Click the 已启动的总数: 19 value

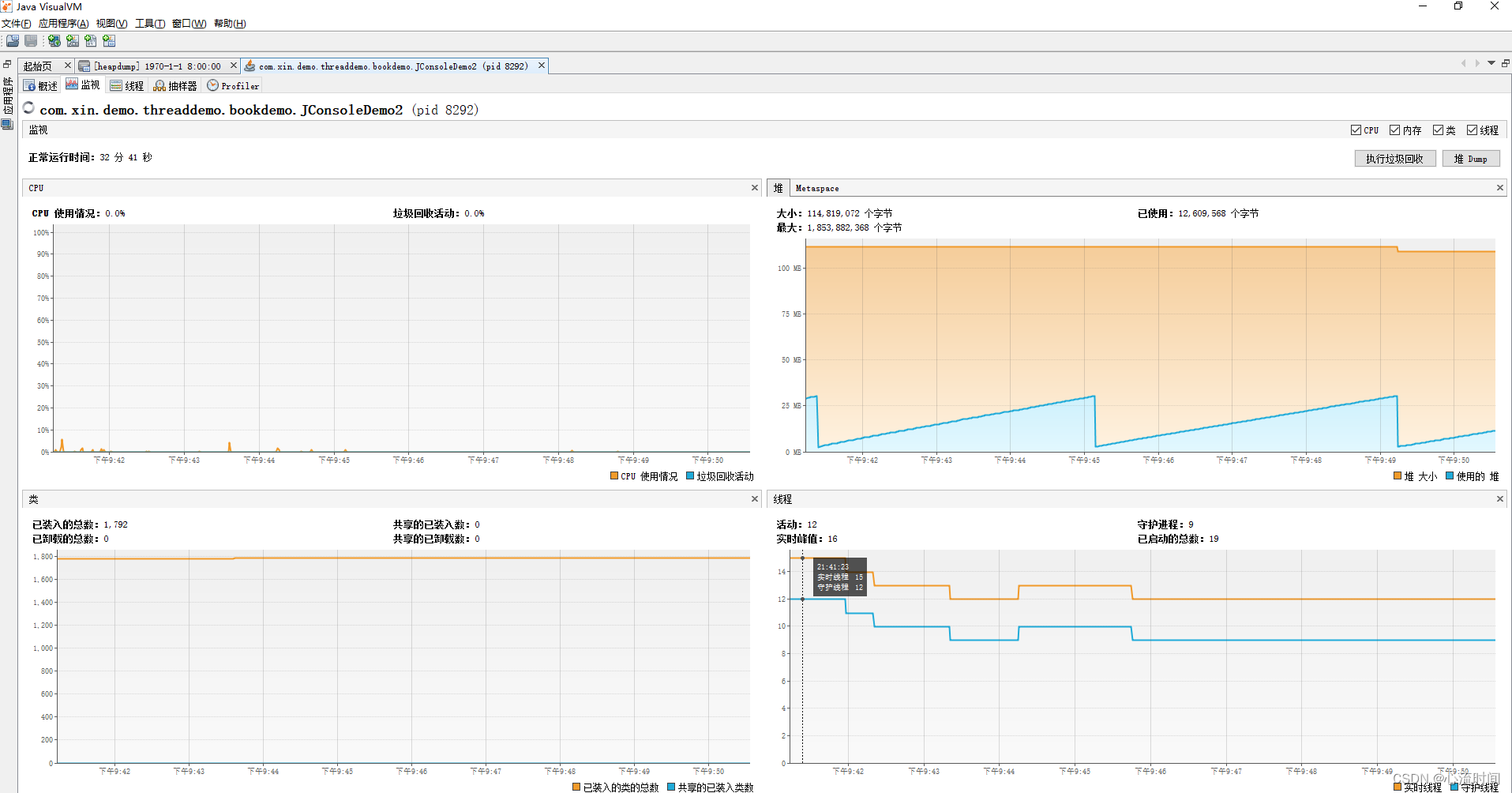tap(1178, 539)
